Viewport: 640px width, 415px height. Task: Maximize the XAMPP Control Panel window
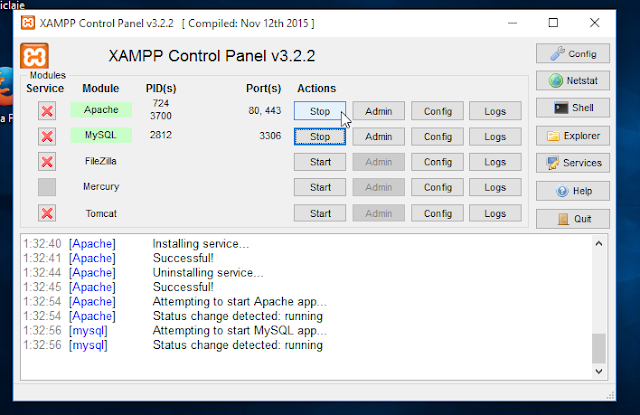pos(553,23)
